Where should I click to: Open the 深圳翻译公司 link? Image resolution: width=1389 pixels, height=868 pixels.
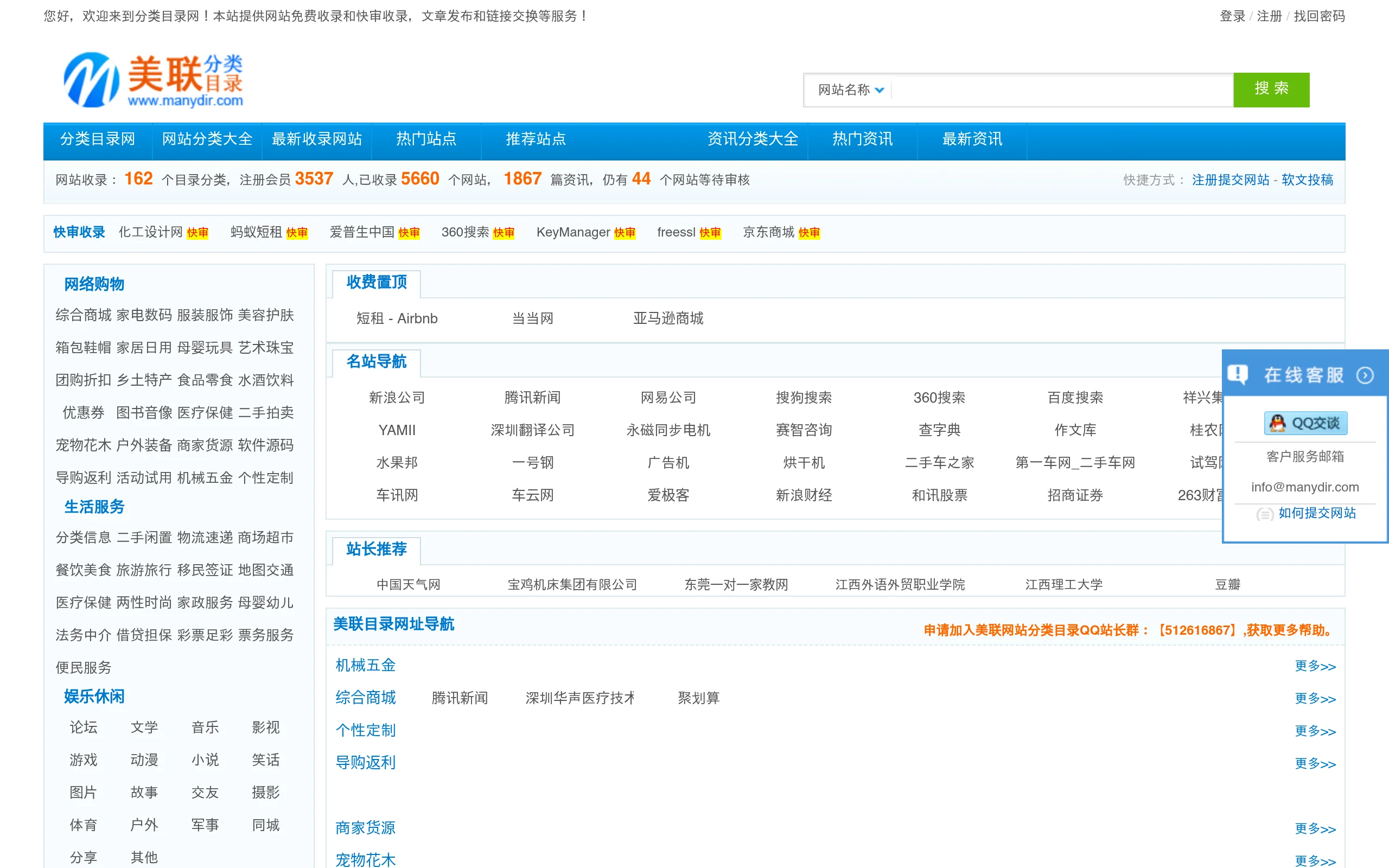click(533, 430)
